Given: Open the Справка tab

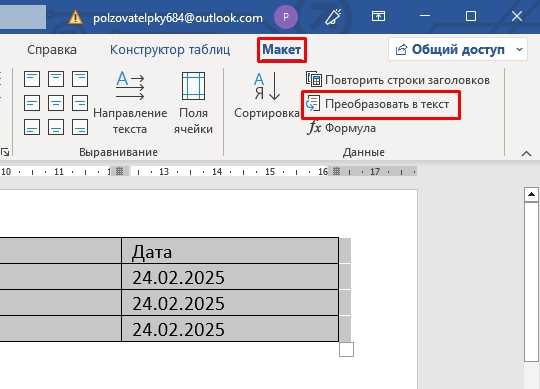Looking at the screenshot, I should pyautogui.click(x=52, y=50).
